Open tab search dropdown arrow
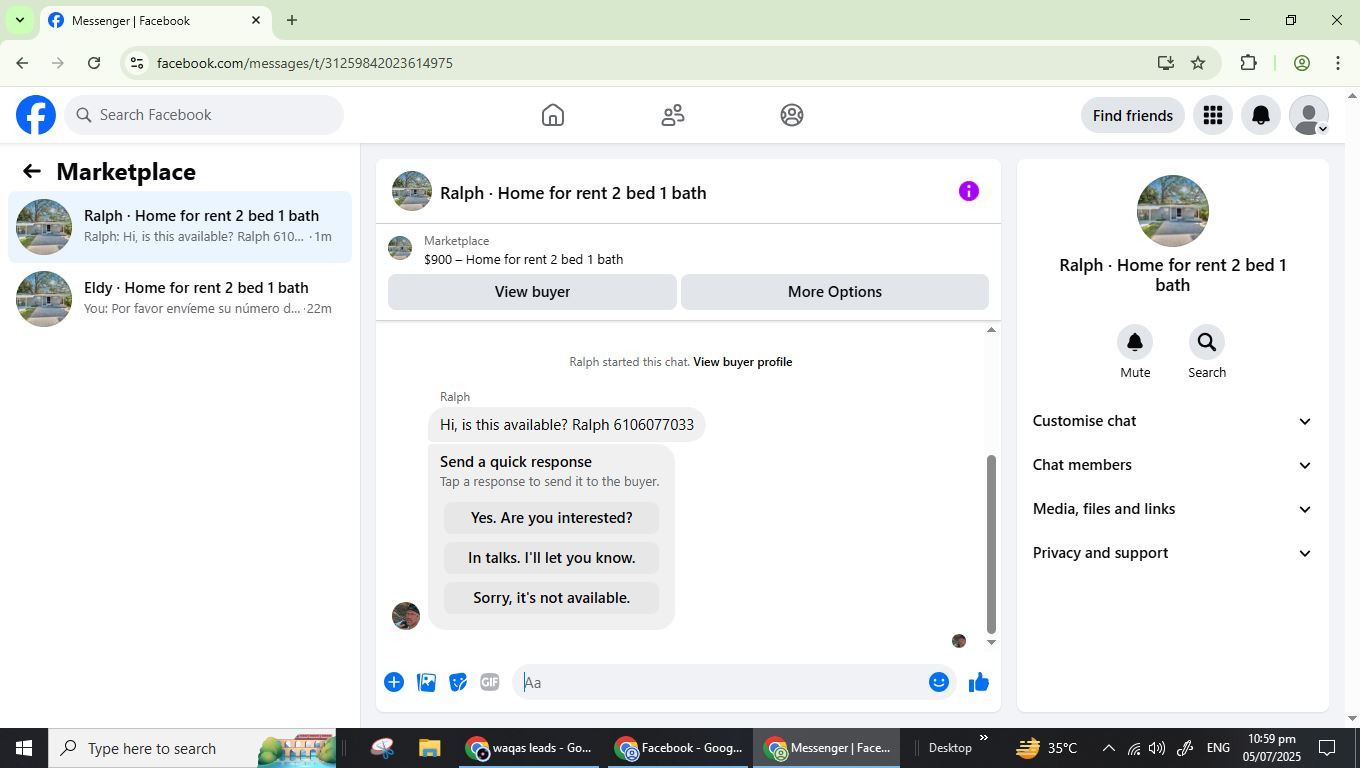Image resolution: width=1360 pixels, height=768 pixels. click(19, 20)
